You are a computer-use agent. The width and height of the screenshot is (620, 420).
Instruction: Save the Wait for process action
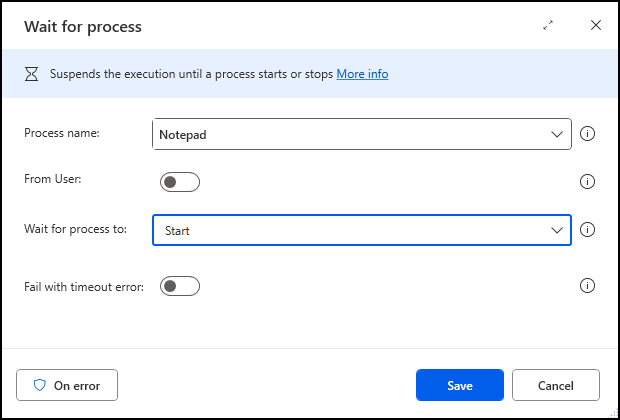[460, 385]
